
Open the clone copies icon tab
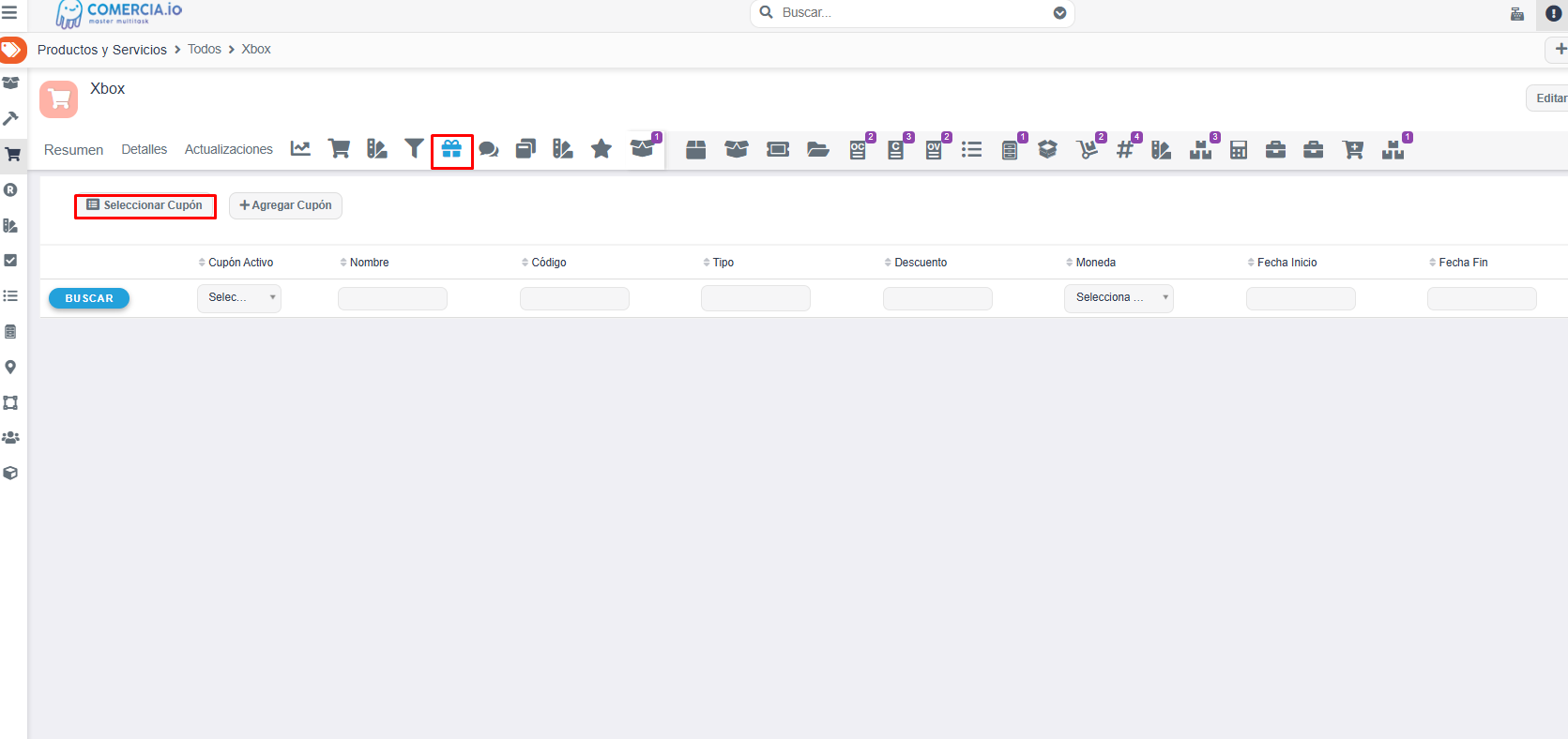coord(525,148)
